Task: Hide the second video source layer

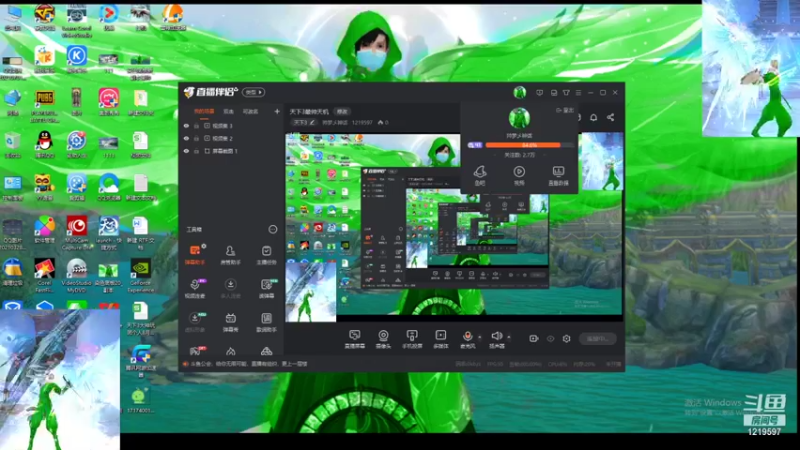Action: point(186,138)
